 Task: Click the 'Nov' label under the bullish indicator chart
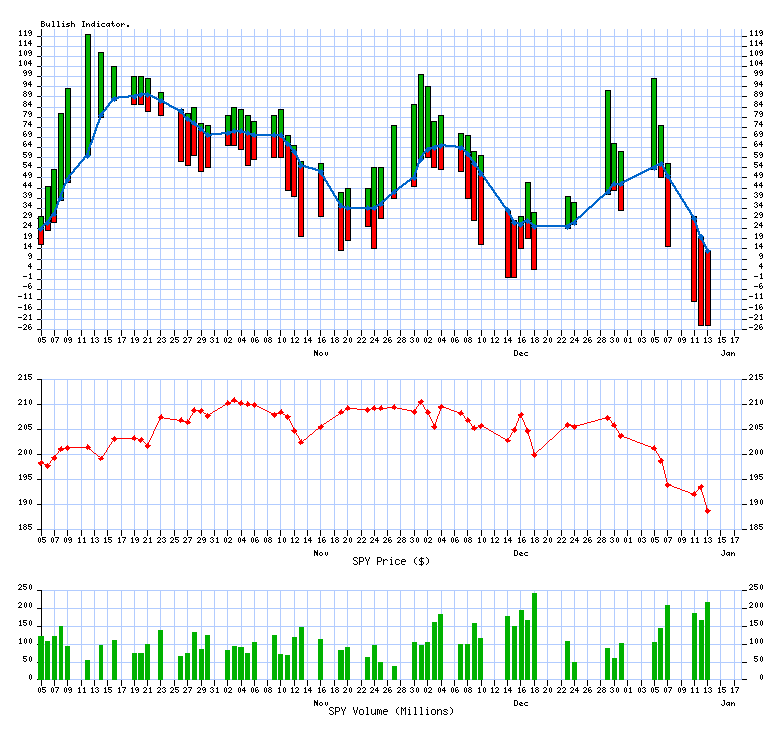click(321, 353)
